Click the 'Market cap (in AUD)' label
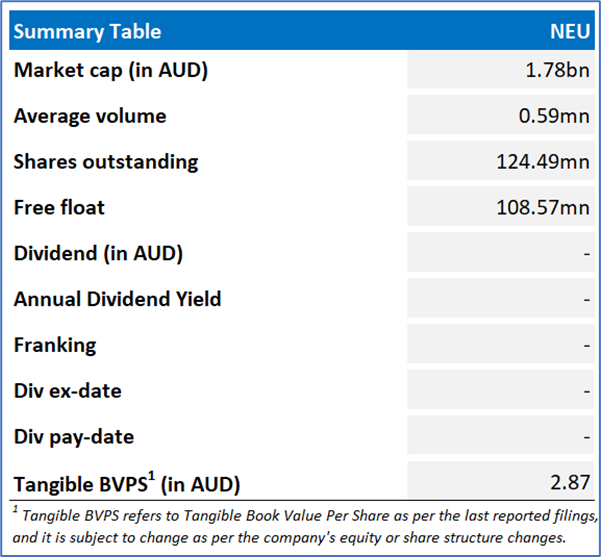The image size is (601, 557). pyautogui.click(x=111, y=71)
